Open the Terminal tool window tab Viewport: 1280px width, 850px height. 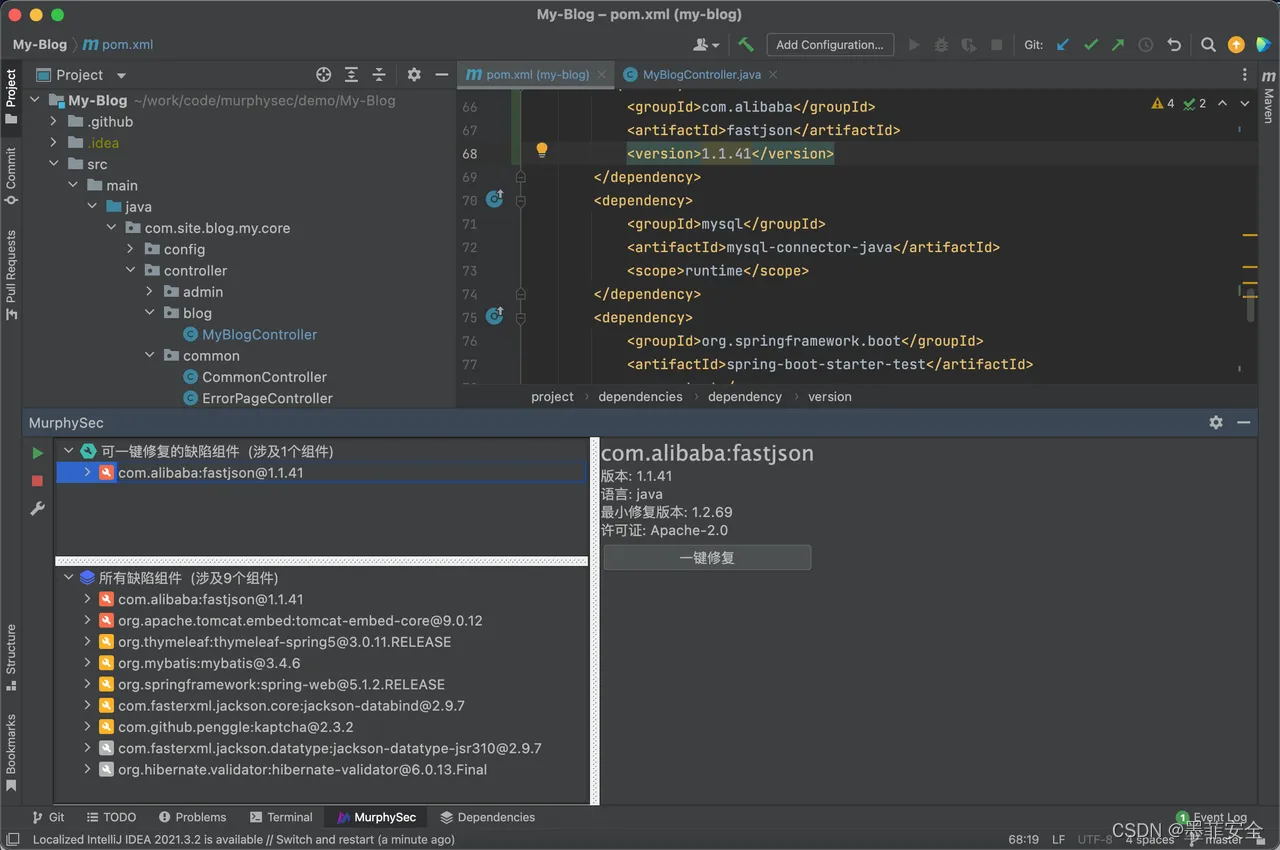click(x=281, y=817)
